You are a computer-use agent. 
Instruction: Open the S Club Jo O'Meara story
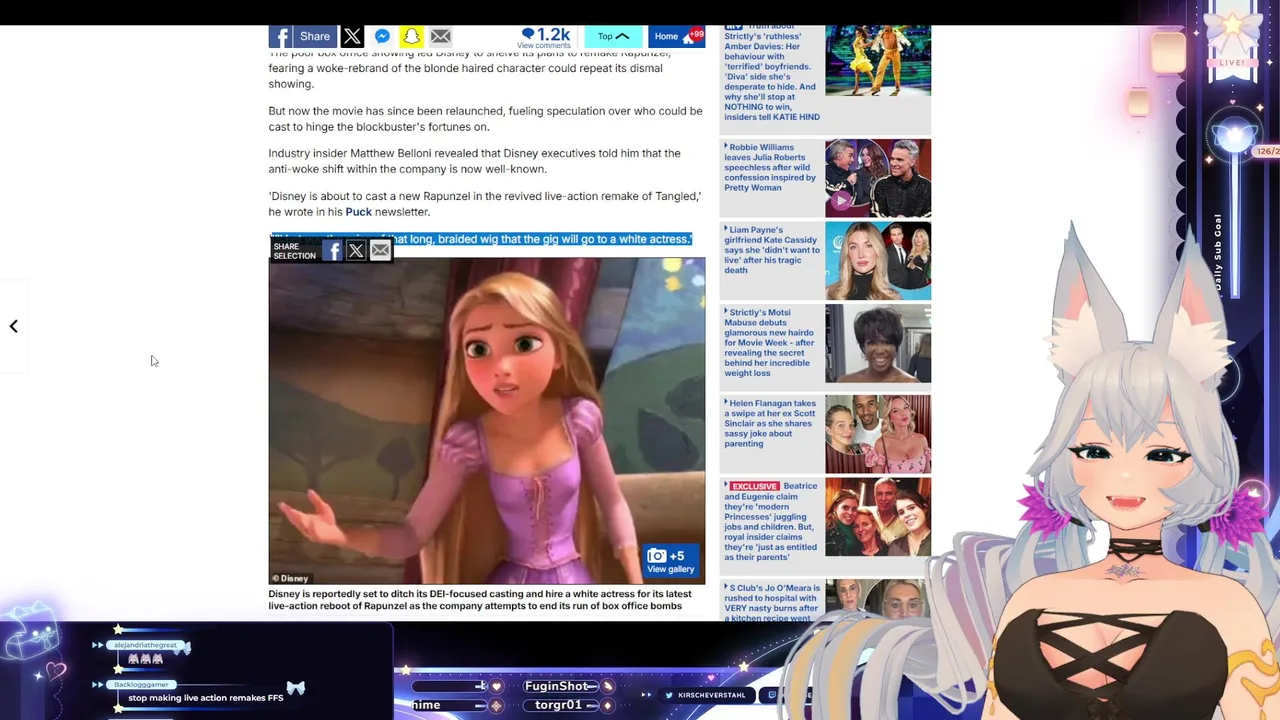click(x=771, y=602)
